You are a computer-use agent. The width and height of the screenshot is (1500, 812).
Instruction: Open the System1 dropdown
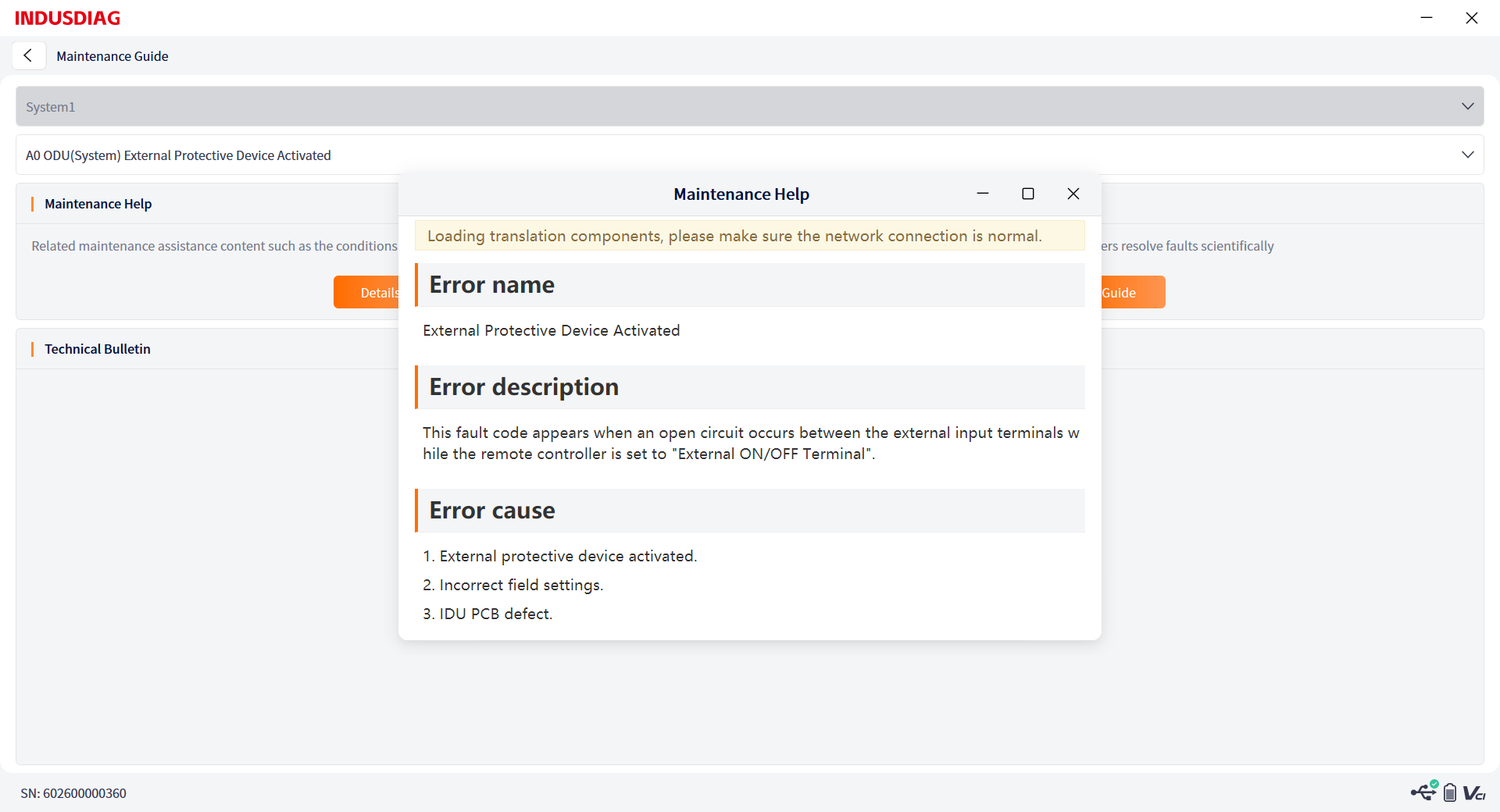pos(749,106)
